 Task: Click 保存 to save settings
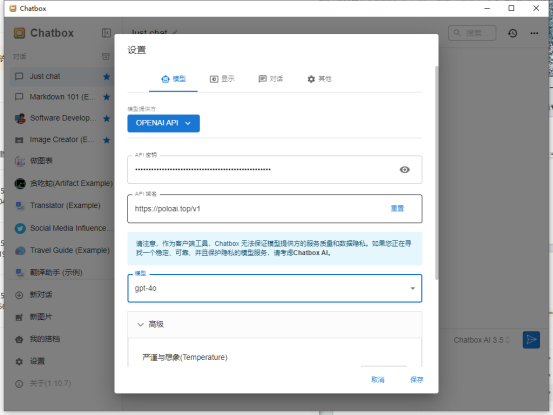coord(417,380)
